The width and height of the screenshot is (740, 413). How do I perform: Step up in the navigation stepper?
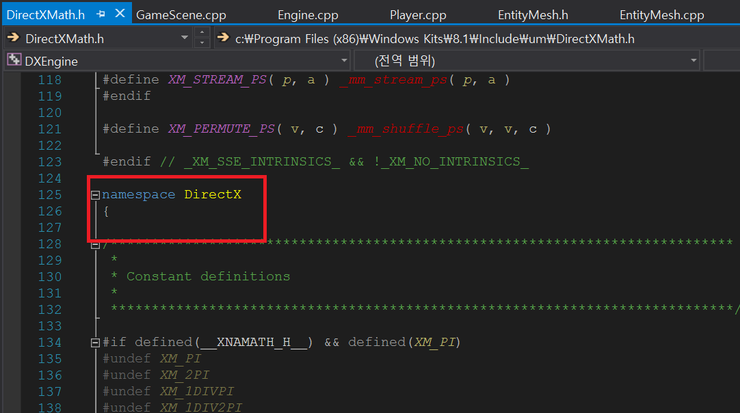click(x=202, y=32)
